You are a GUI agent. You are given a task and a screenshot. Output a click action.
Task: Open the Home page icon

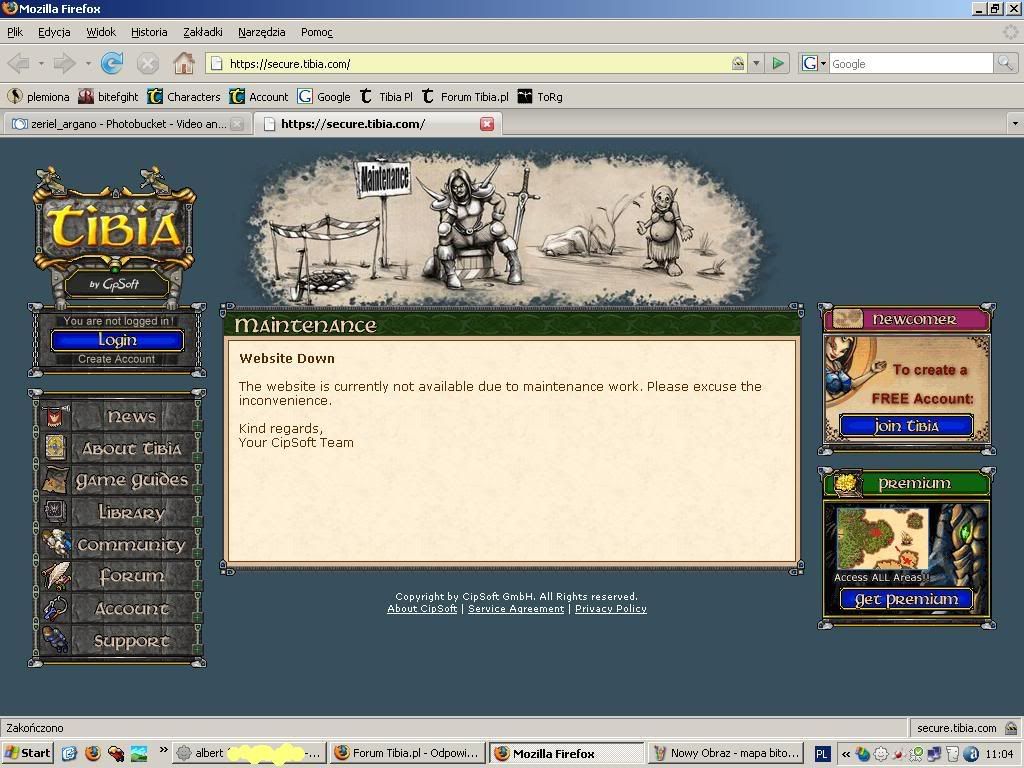(184, 63)
